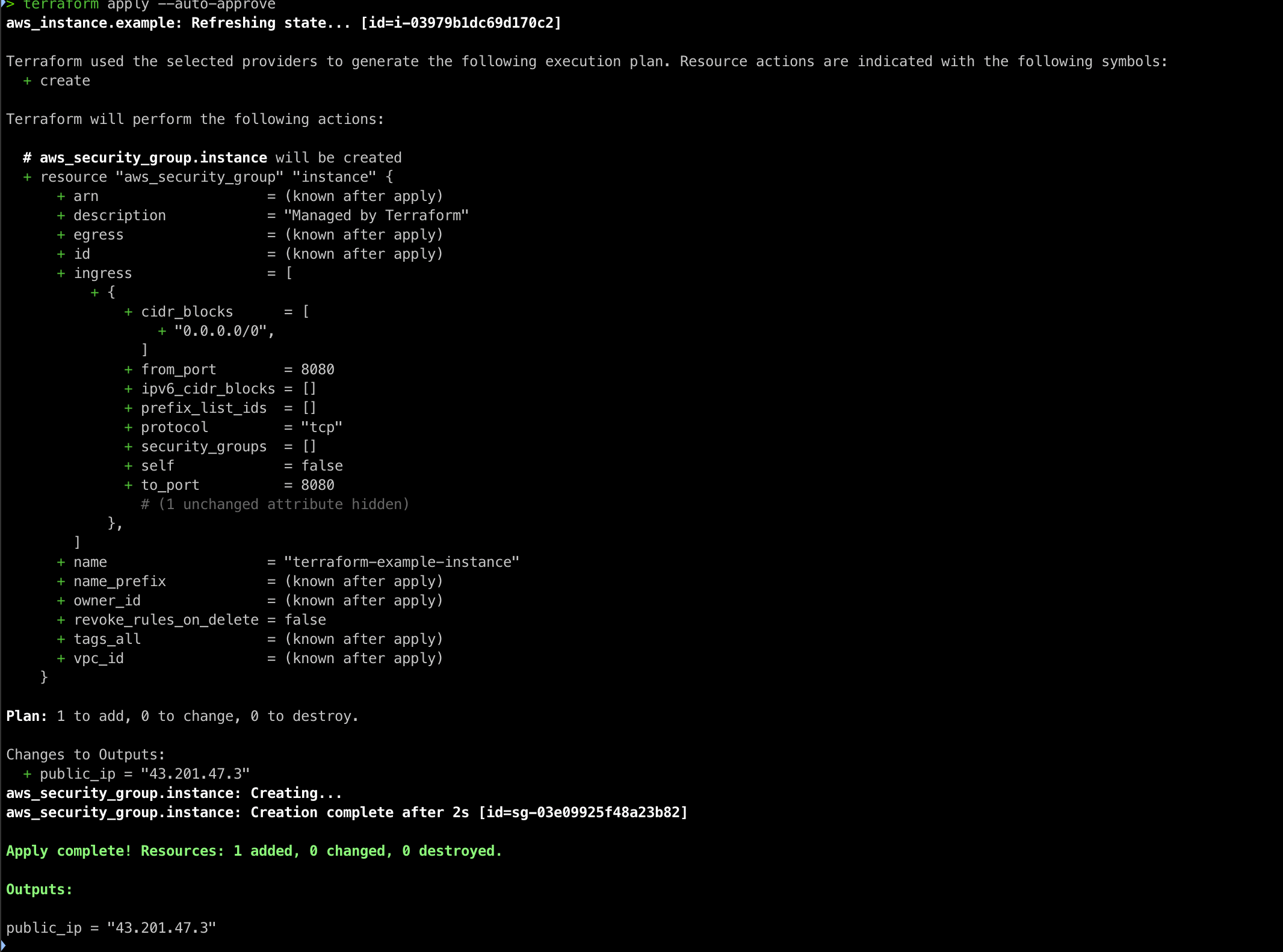This screenshot has width=1283, height=952.
Task: Click the "(1 unchanged attribute hidden)" comment
Action: click(x=283, y=504)
